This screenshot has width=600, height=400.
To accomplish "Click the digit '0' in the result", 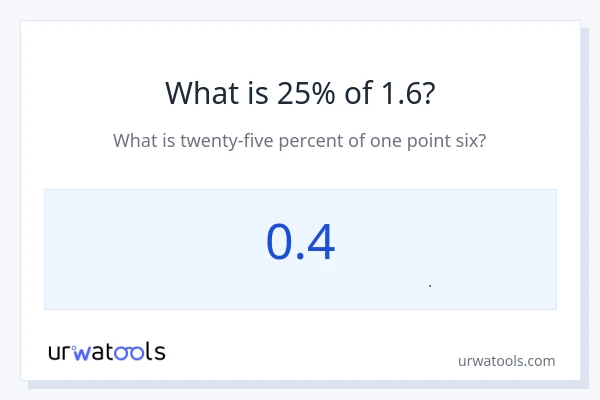I will pyautogui.click(x=281, y=243).
